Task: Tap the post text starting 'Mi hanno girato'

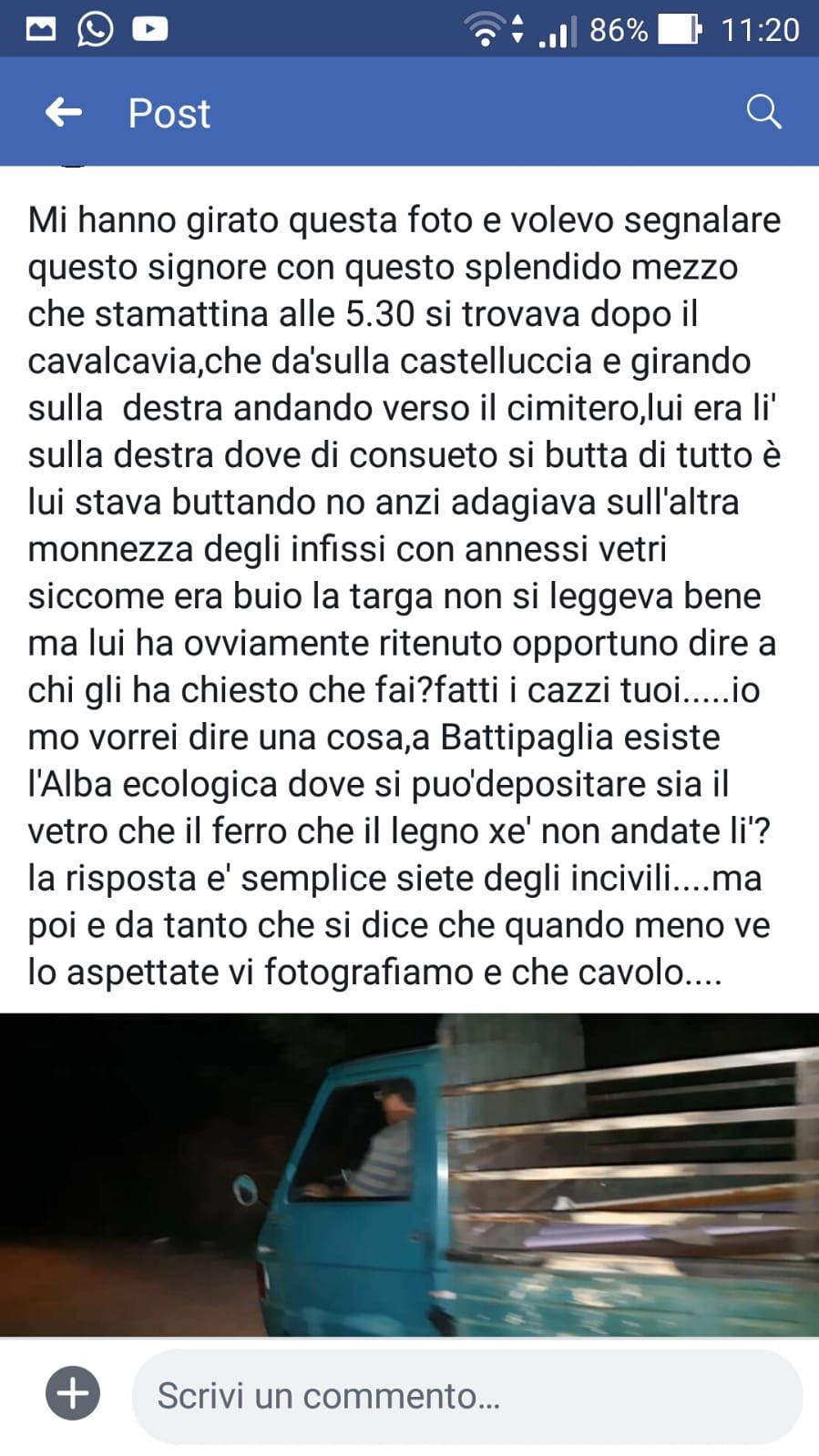Action: (x=404, y=596)
